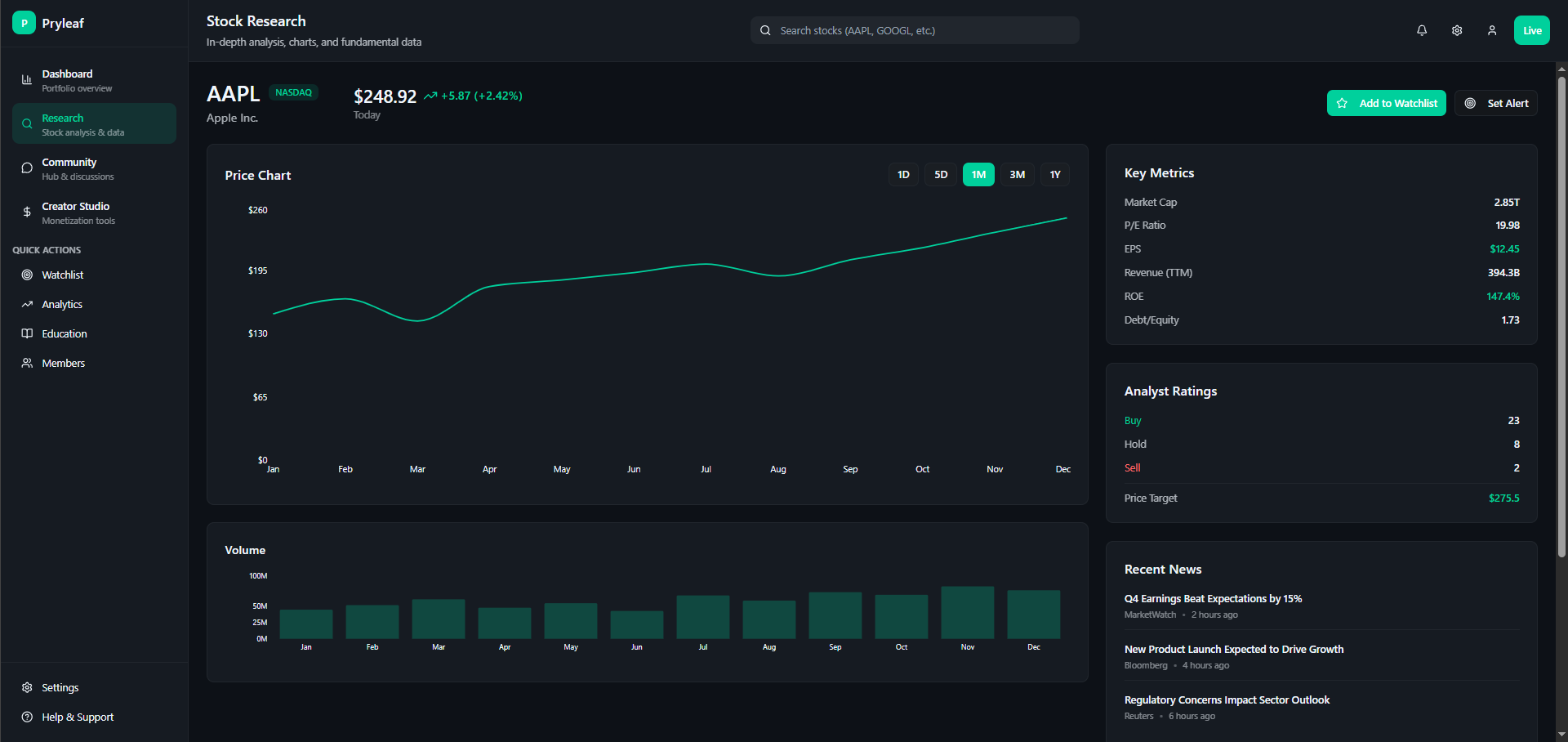This screenshot has height=742, width=1568.
Task: Click the Pryleaf logo icon
Action: (x=24, y=23)
